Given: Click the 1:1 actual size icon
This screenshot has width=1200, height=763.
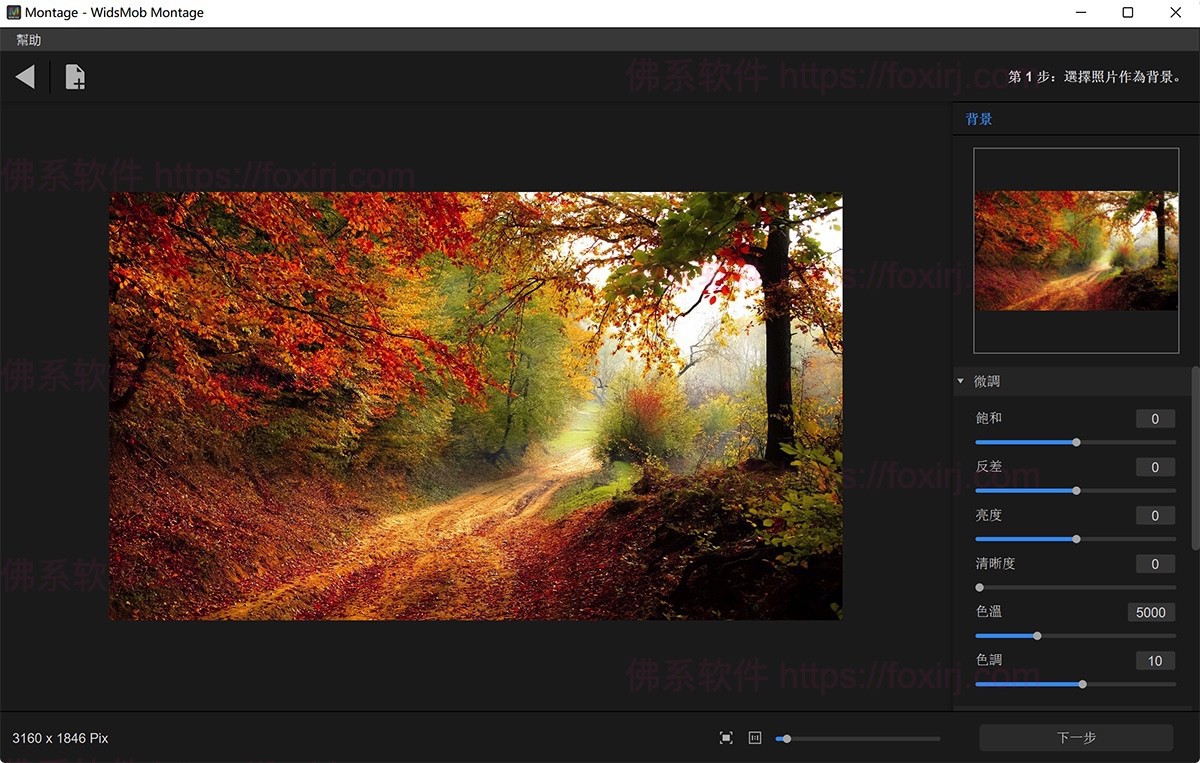Looking at the screenshot, I should (755, 738).
